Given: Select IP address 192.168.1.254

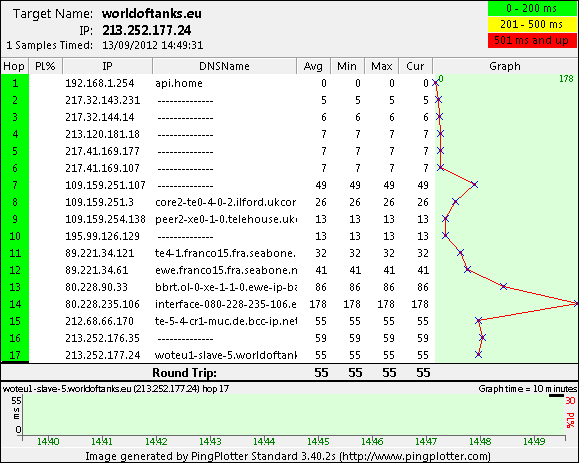Looking at the screenshot, I should click(x=100, y=83).
